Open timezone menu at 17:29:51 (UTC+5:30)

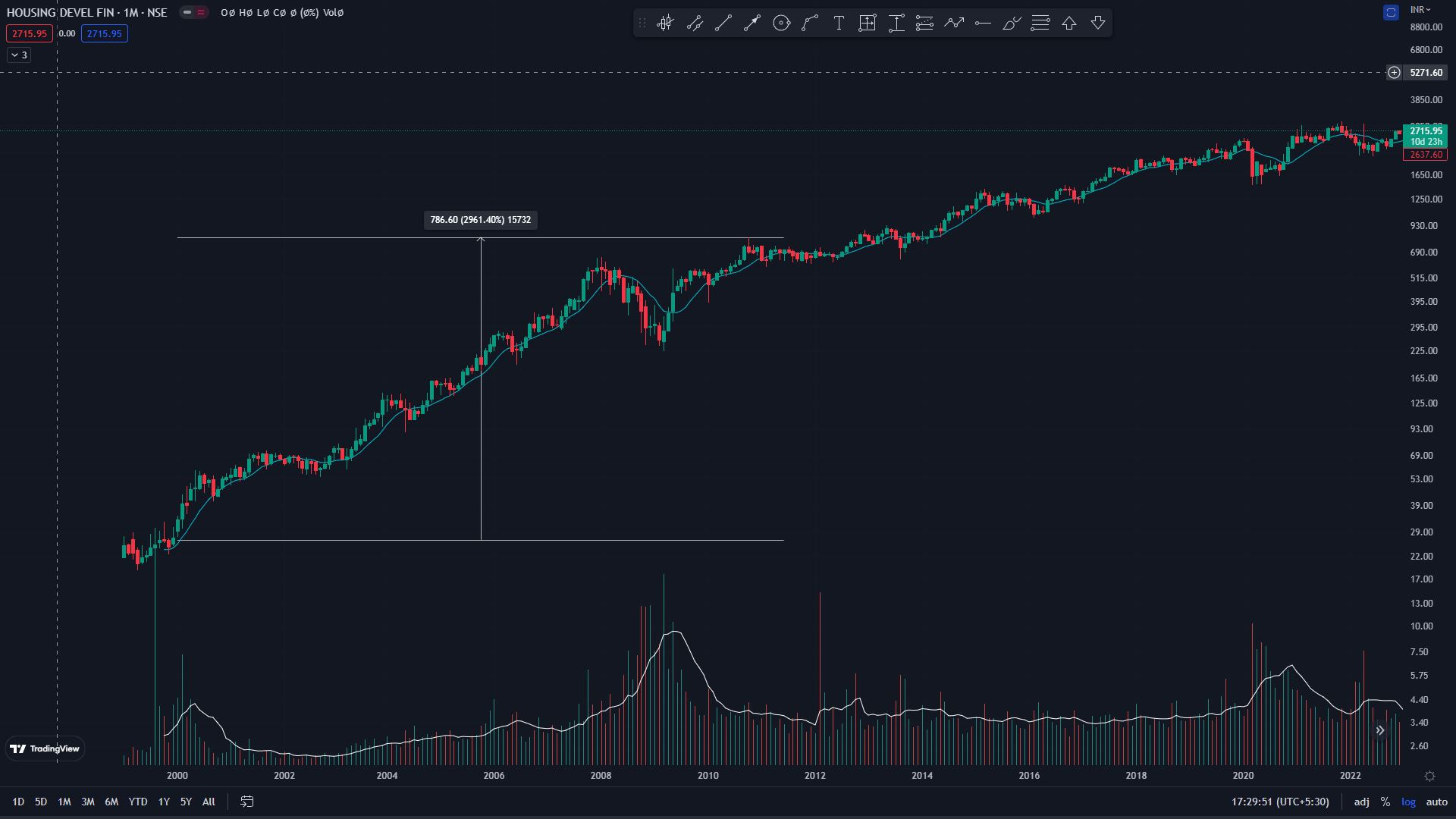pyautogui.click(x=1280, y=802)
